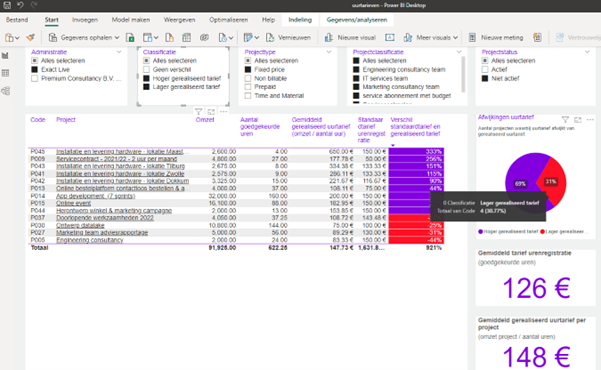Select the Format painter brush icon
This screenshot has width=601, height=370.
[31, 37]
